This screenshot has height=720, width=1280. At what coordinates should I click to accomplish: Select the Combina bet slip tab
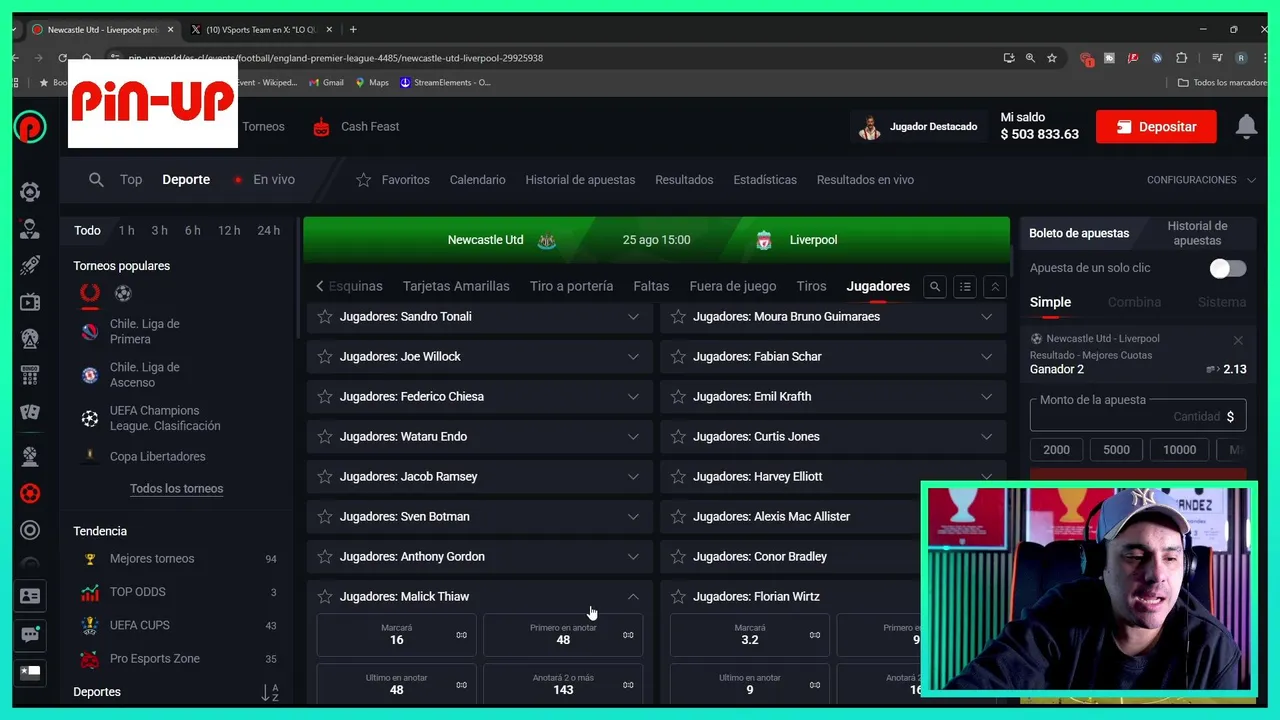(1134, 302)
